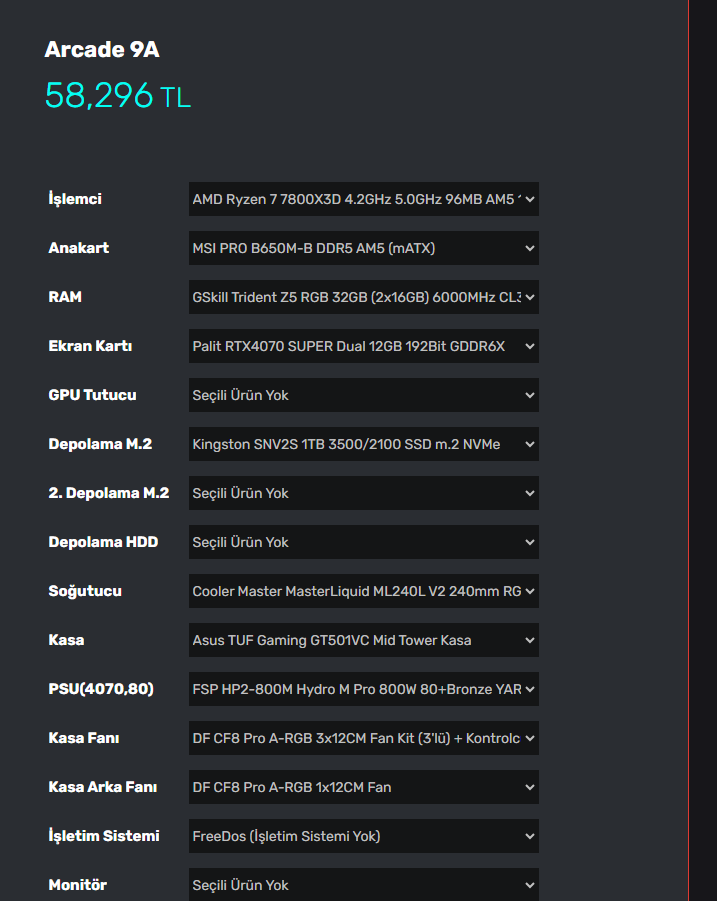Click the Soğutucu label
The height and width of the screenshot is (901, 717).
(85, 591)
